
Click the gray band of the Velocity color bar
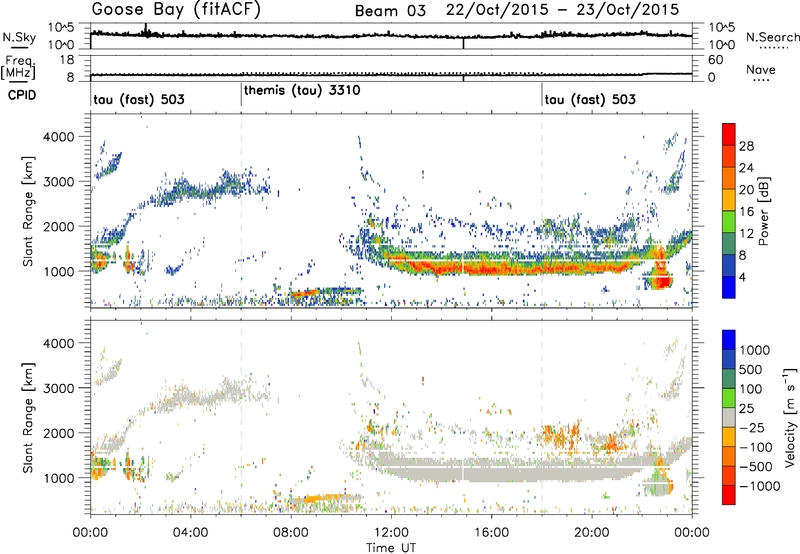pos(729,418)
